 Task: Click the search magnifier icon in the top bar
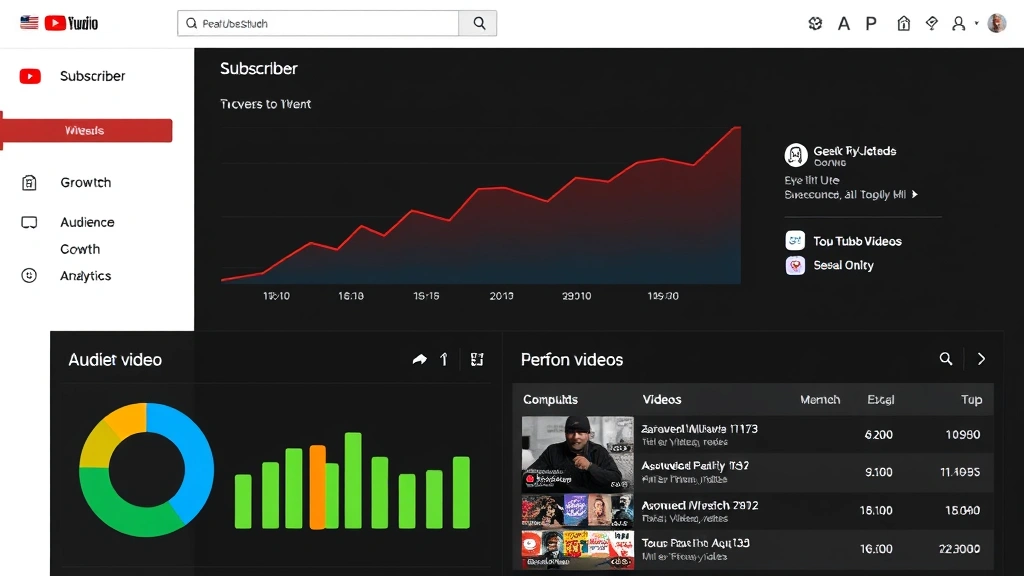pos(477,22)
